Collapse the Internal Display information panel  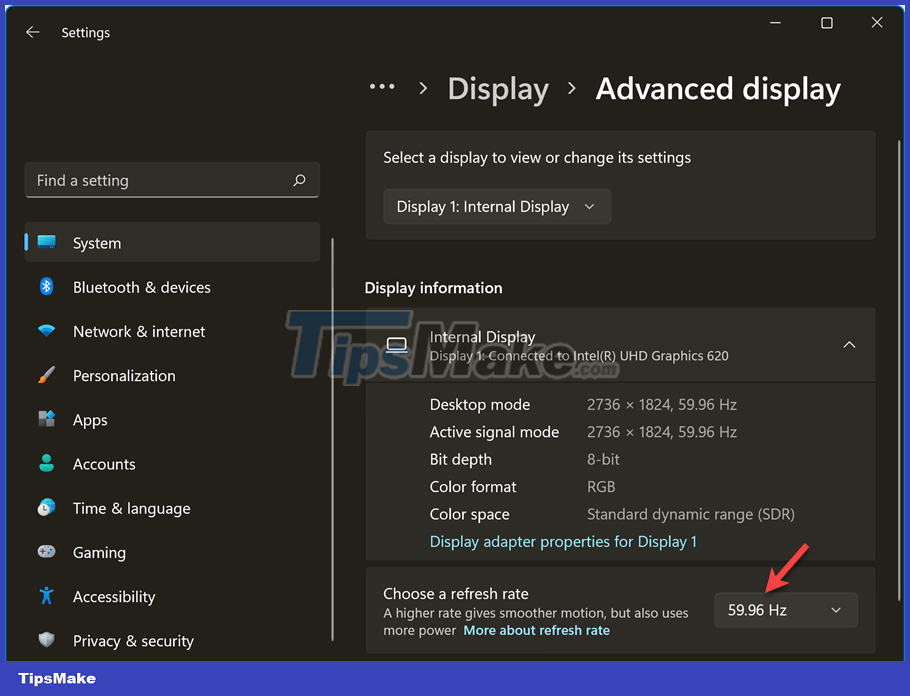[849, 344]
